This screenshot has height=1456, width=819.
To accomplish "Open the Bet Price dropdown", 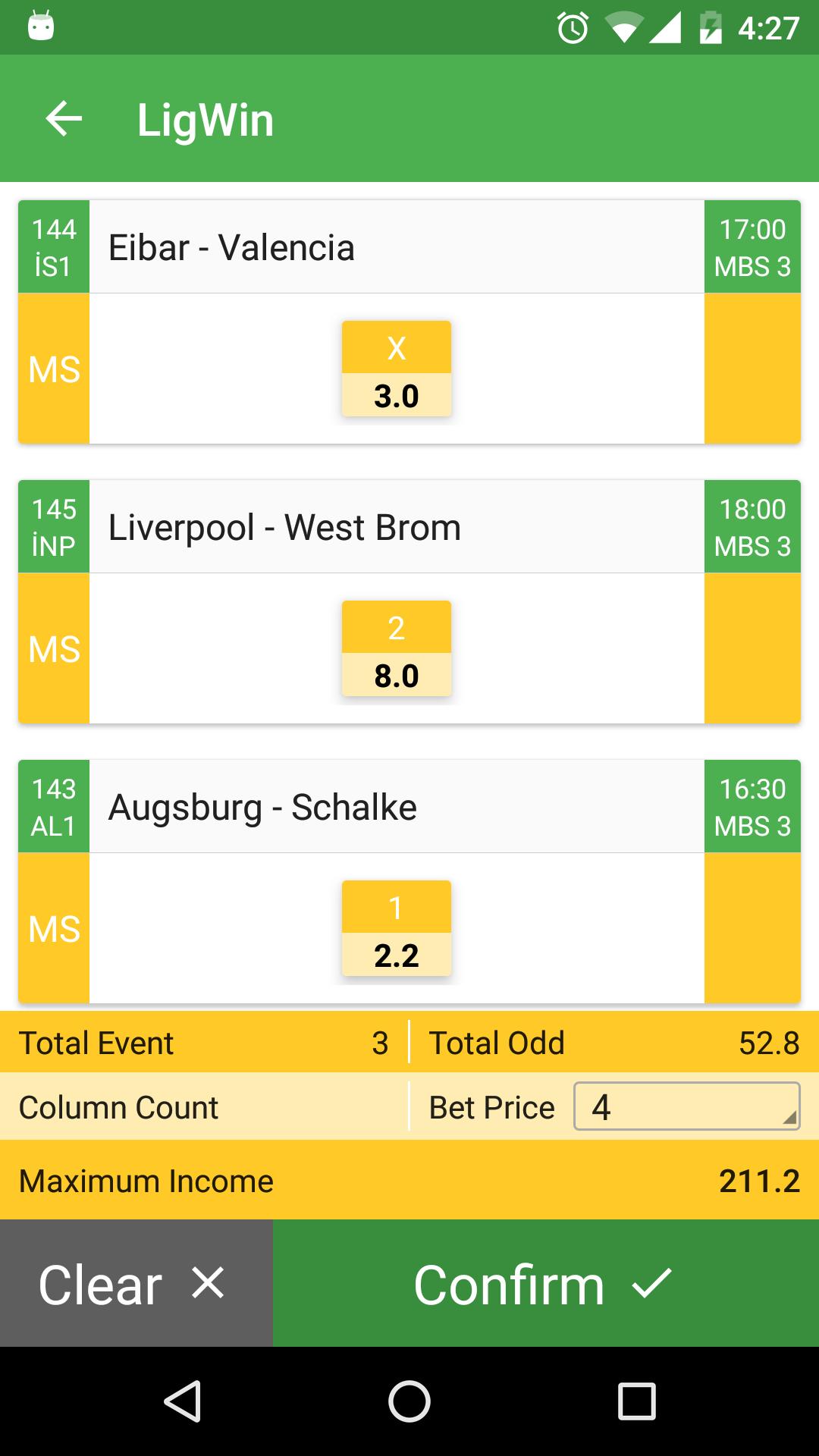I will (x=686, y=1106).
